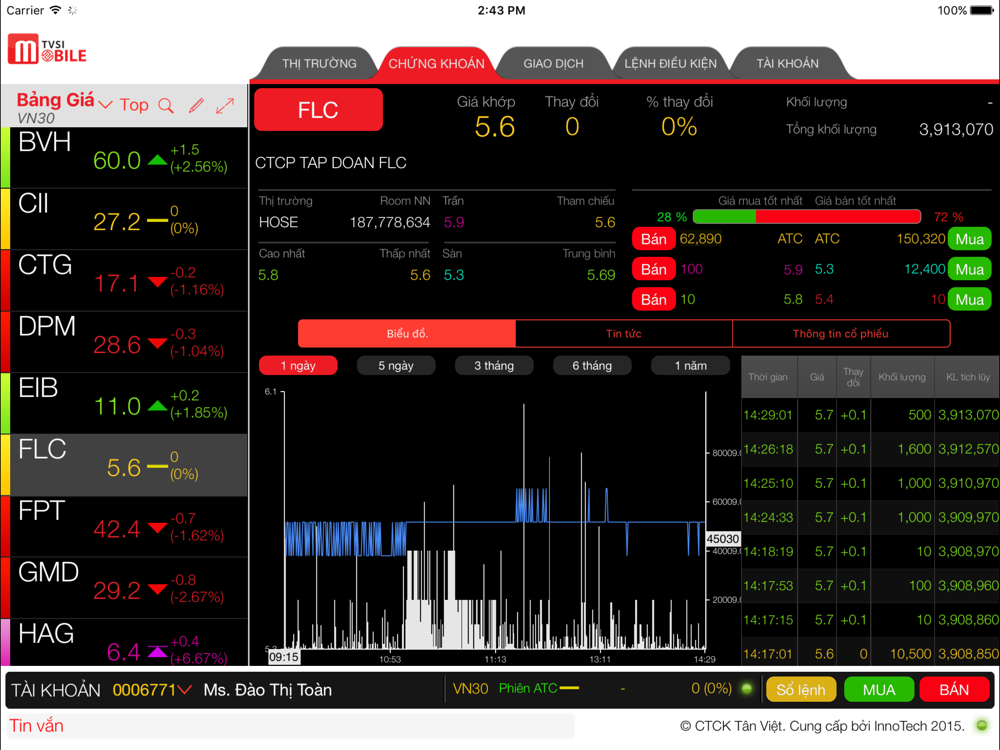Switch to the Tin tức section

(x=624, y=334)
